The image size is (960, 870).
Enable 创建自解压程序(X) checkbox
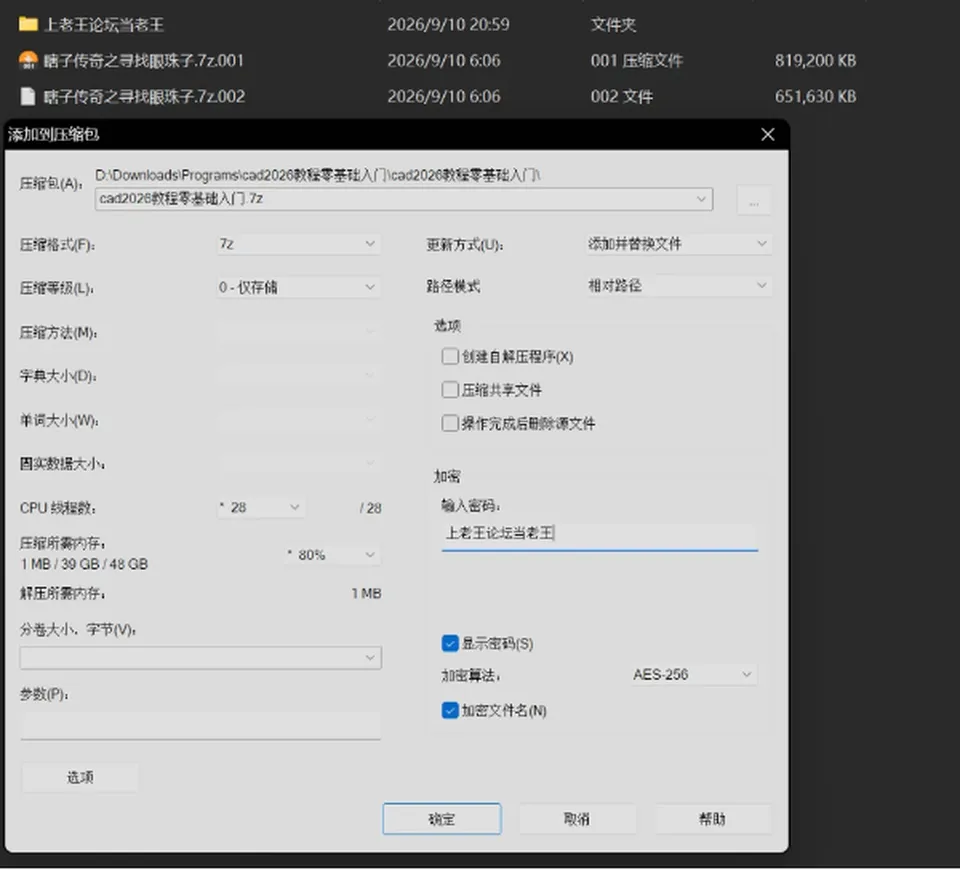pyautogui.click(x=450, y=356)
